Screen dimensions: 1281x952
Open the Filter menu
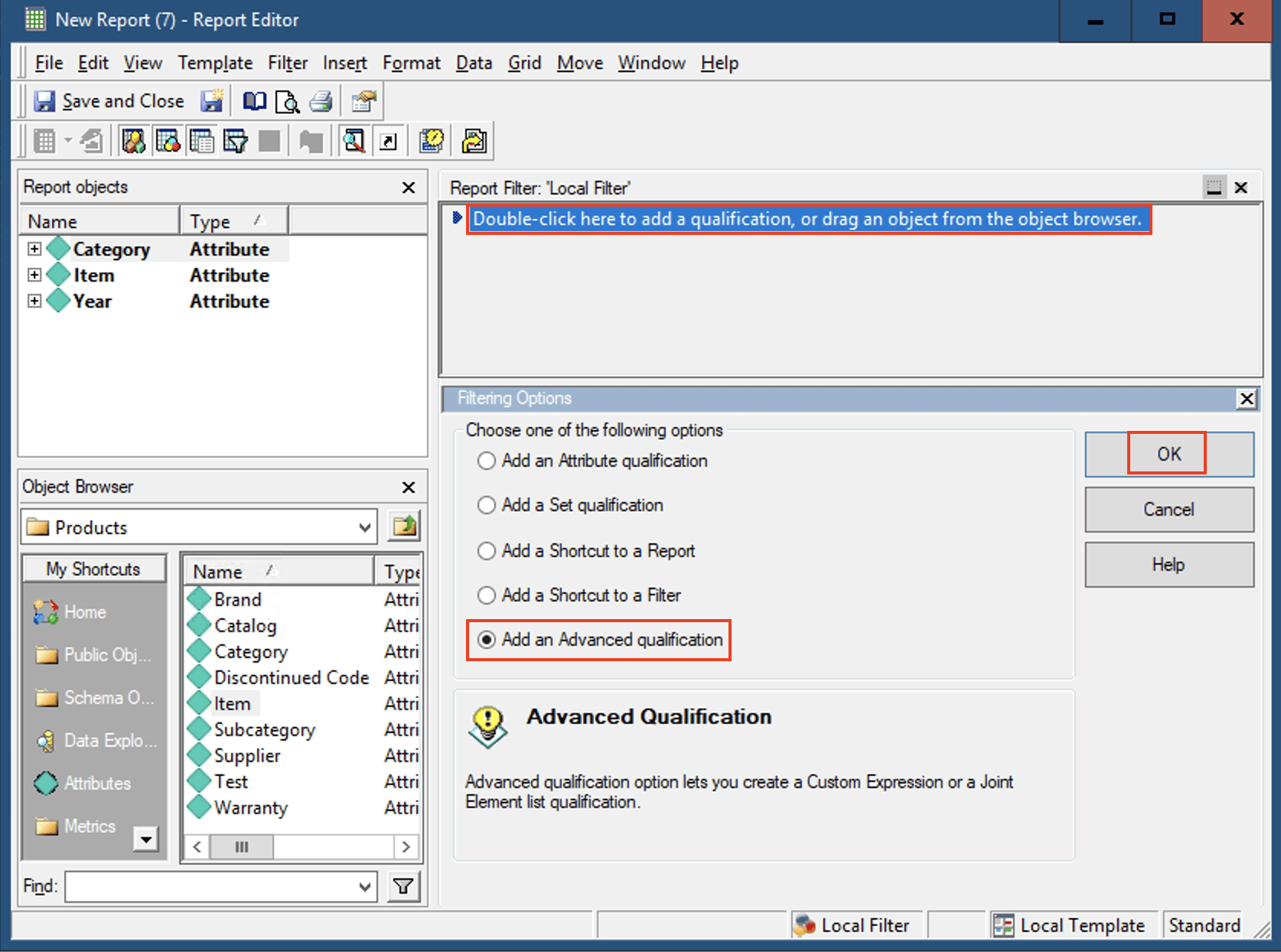287,63
